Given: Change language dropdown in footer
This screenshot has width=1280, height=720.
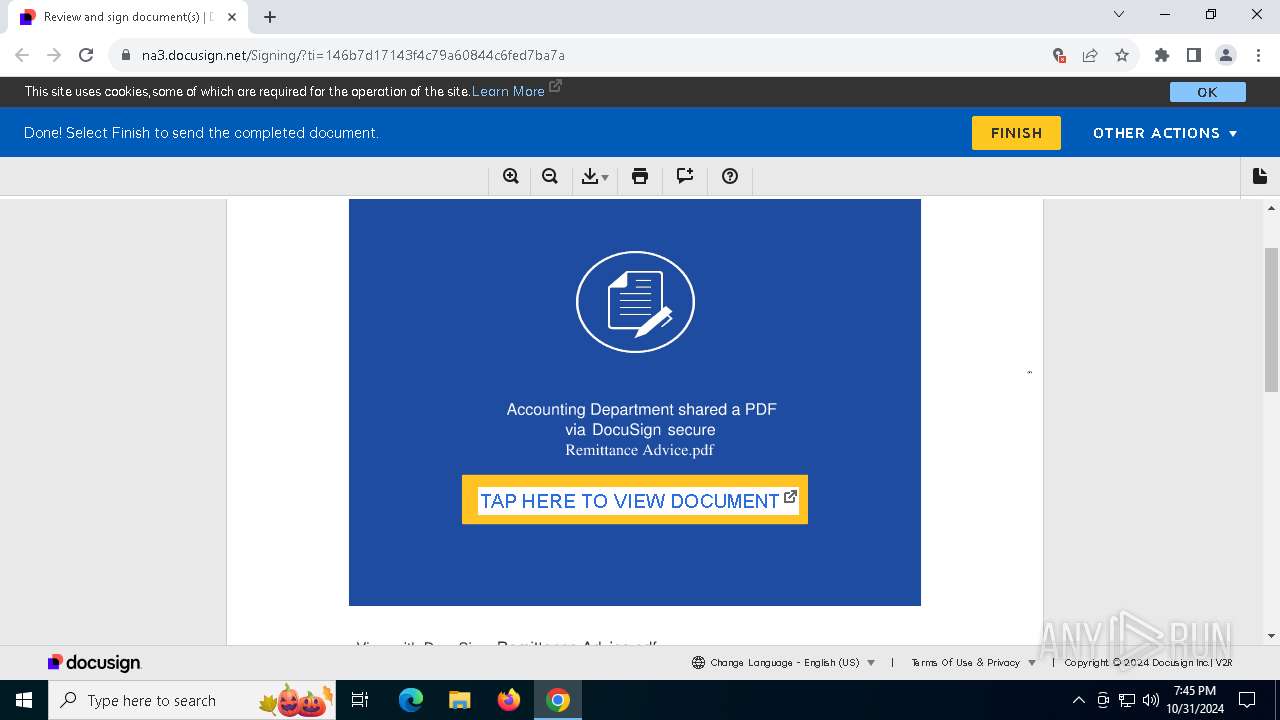Looking at the screenshot, I should pyautogui.click(x=784, y=663).
